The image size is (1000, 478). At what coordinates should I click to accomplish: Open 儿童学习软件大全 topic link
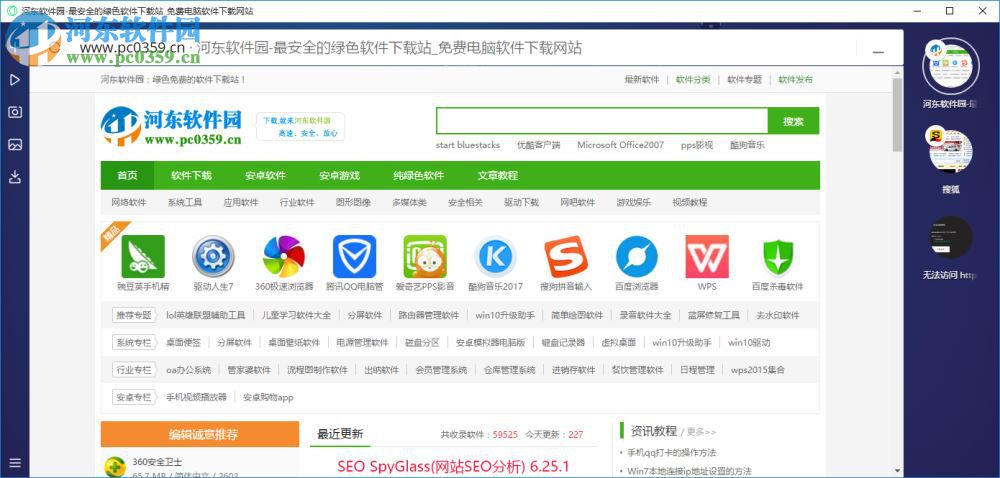[297, 315]
